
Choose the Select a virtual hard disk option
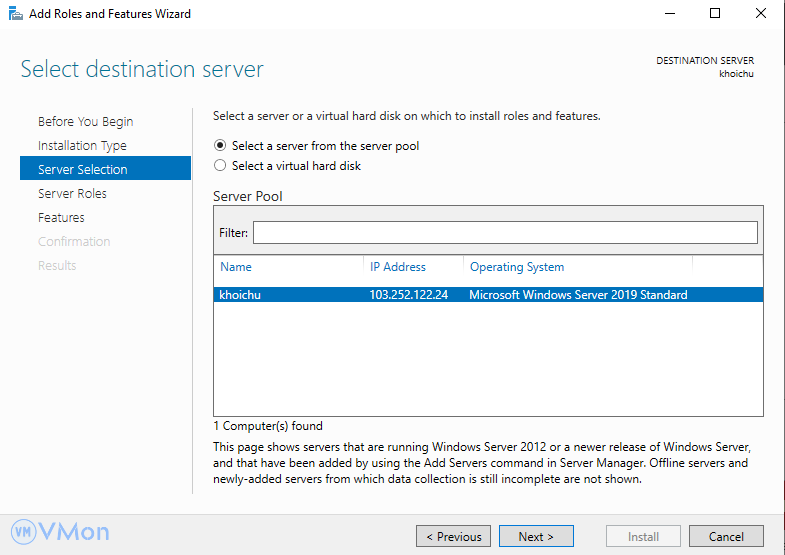pyautogui.click(x=221, y=166)
